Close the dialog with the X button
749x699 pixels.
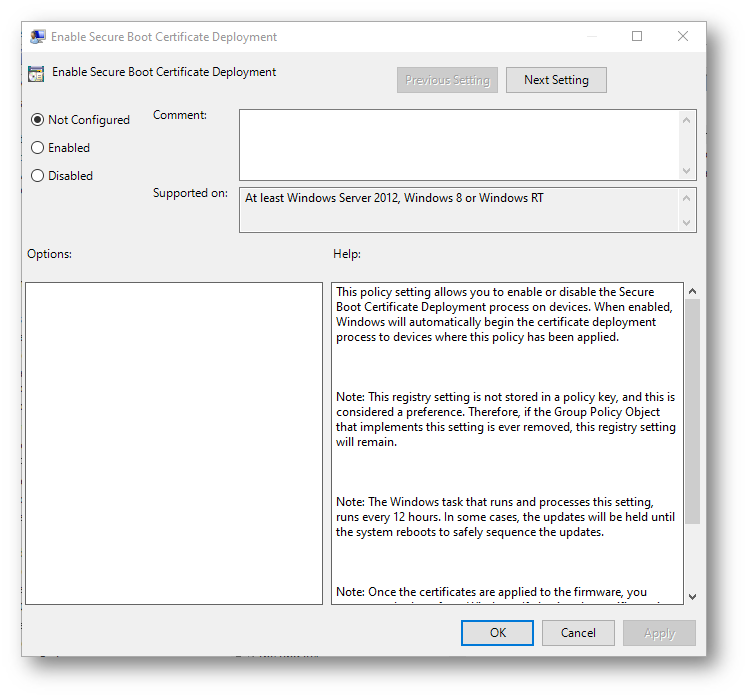coord(683,36)
